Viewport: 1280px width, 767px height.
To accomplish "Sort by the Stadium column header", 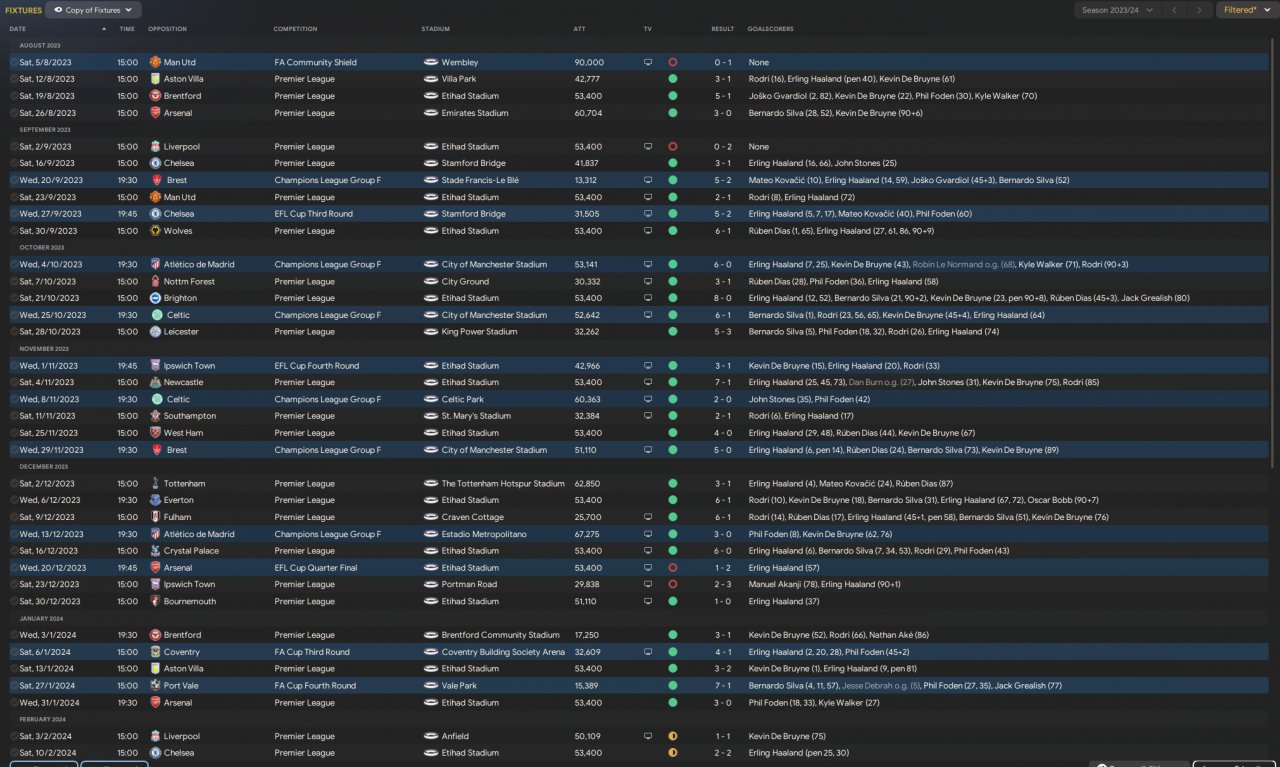I will coord(436,29).
